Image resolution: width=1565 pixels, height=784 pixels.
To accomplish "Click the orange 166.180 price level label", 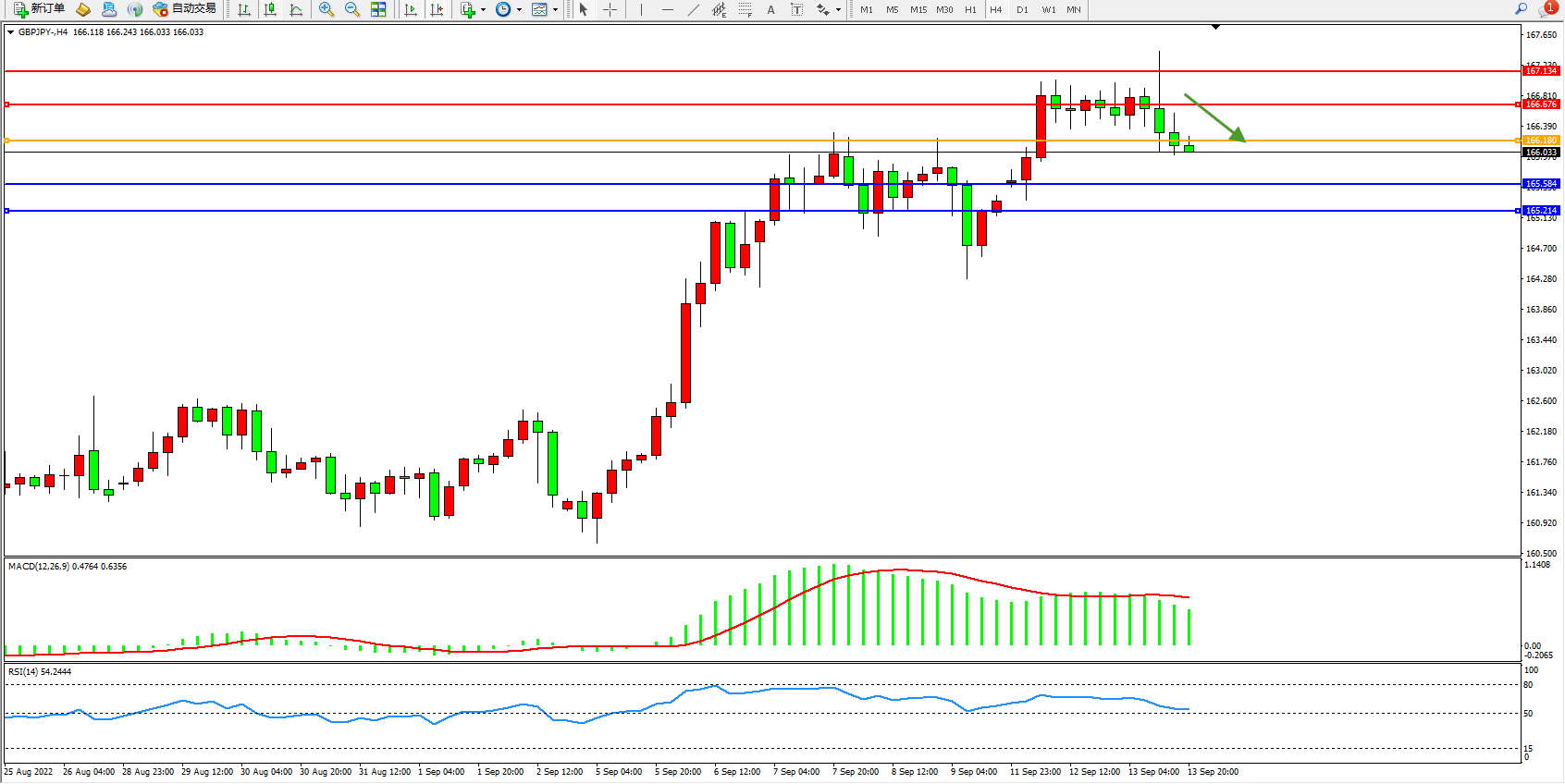I will tap(1541, 141).
